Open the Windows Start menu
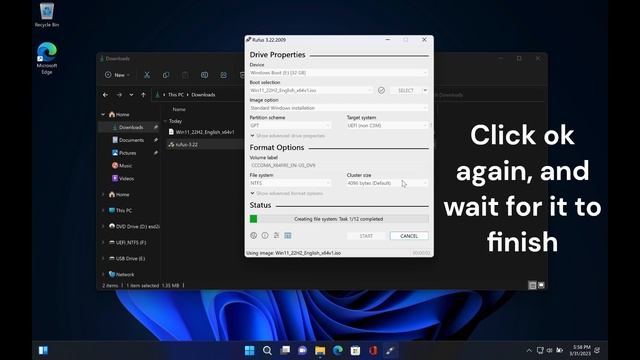 249,350
